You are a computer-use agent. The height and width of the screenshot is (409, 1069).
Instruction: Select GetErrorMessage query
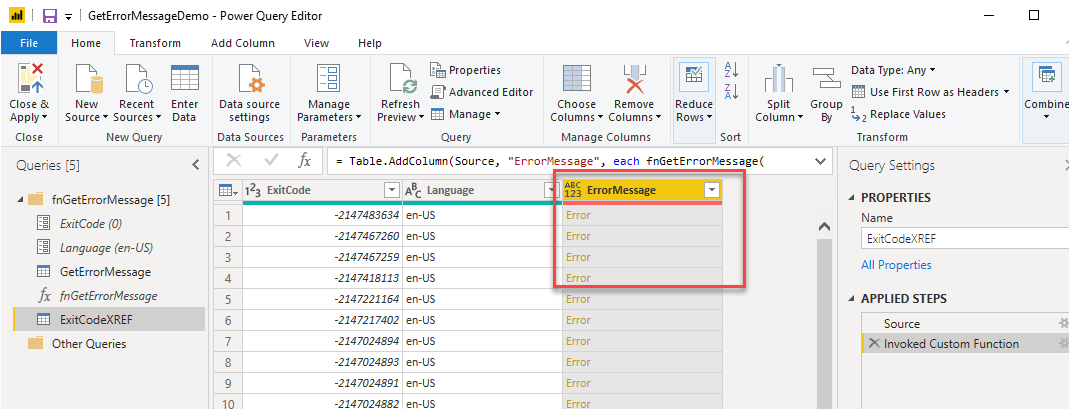[x=105, y=271]
